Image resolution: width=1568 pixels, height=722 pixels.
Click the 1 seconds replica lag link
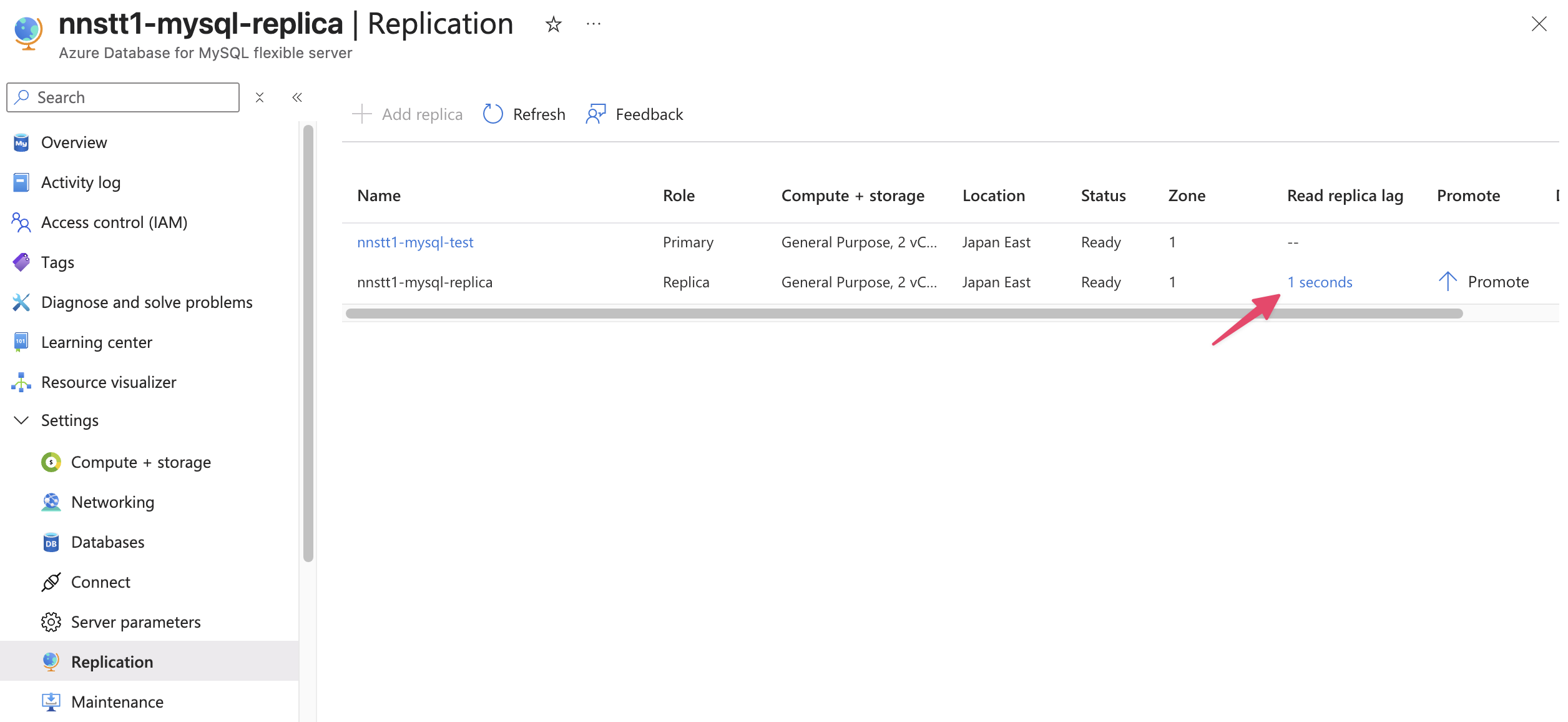tap(1320, 282)
